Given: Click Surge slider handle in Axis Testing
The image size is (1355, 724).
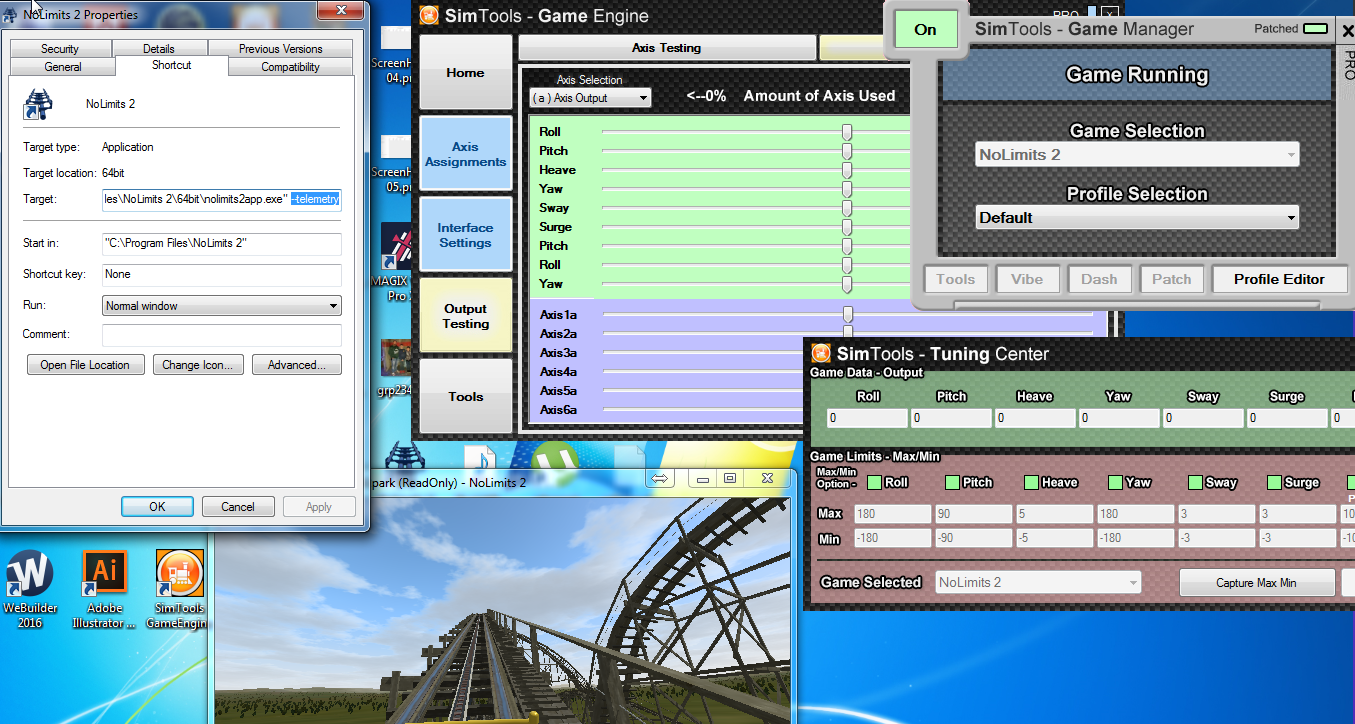Looking at the screenshot, I should (847, 227).
